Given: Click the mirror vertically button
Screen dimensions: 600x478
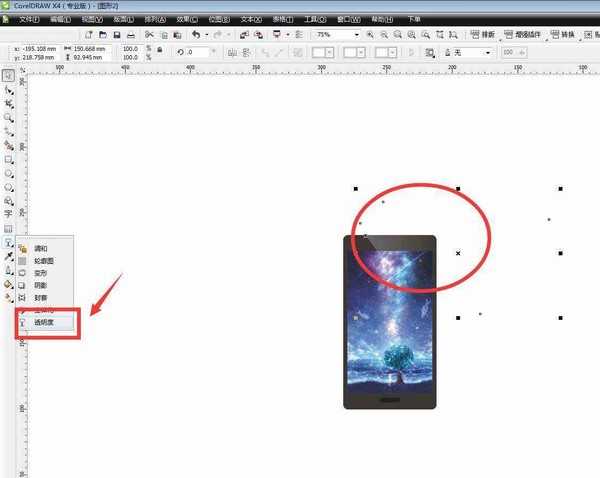Looking at the screenshot, I should 246,52.
